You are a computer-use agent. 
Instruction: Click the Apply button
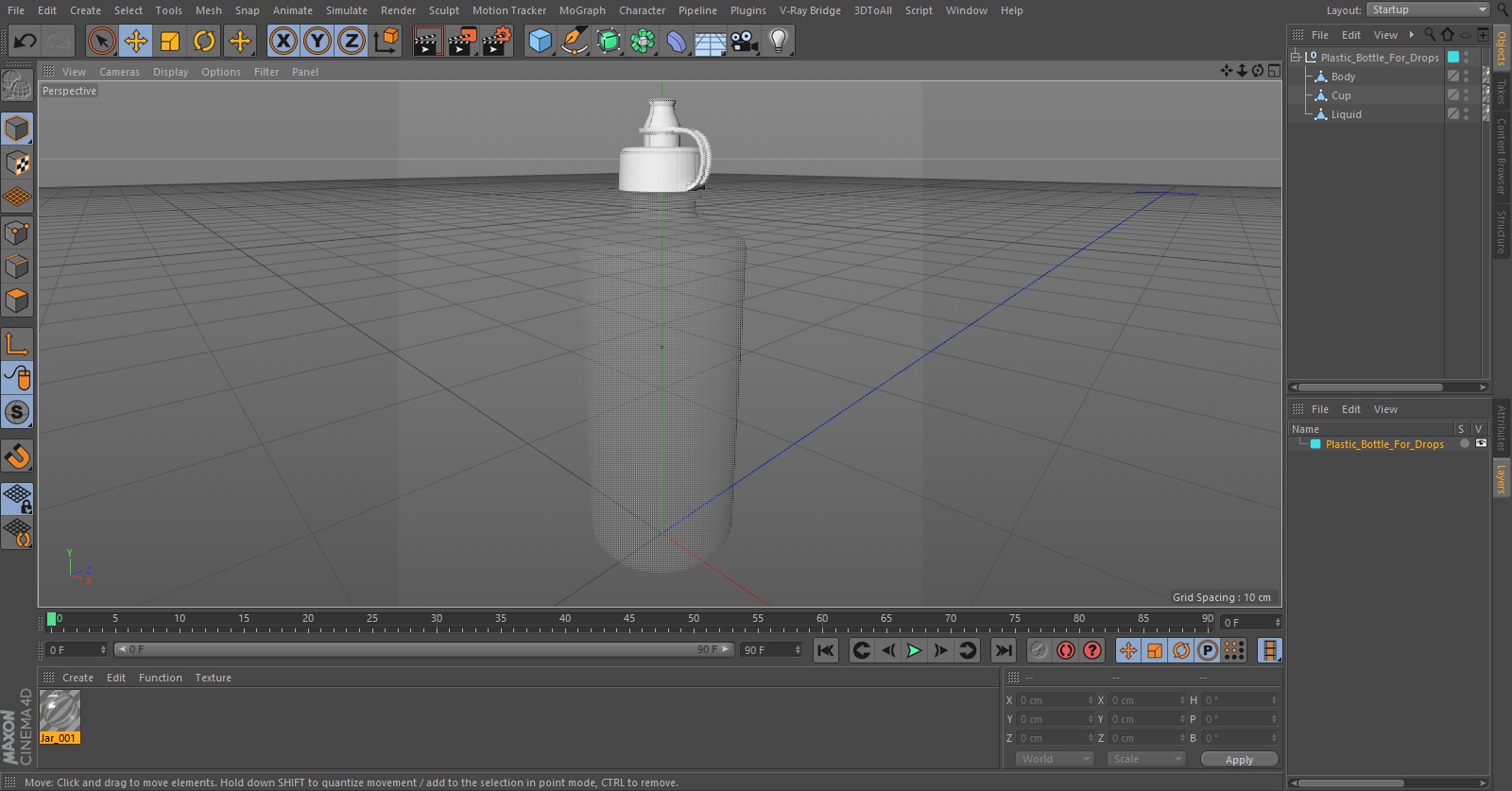tap(1239, 760)
